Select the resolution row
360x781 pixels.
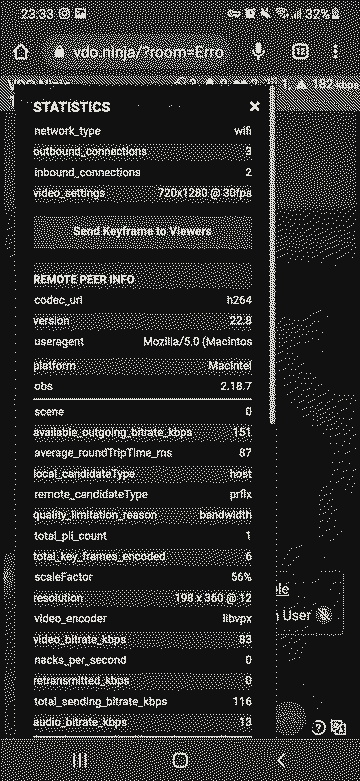coord(142,598)
